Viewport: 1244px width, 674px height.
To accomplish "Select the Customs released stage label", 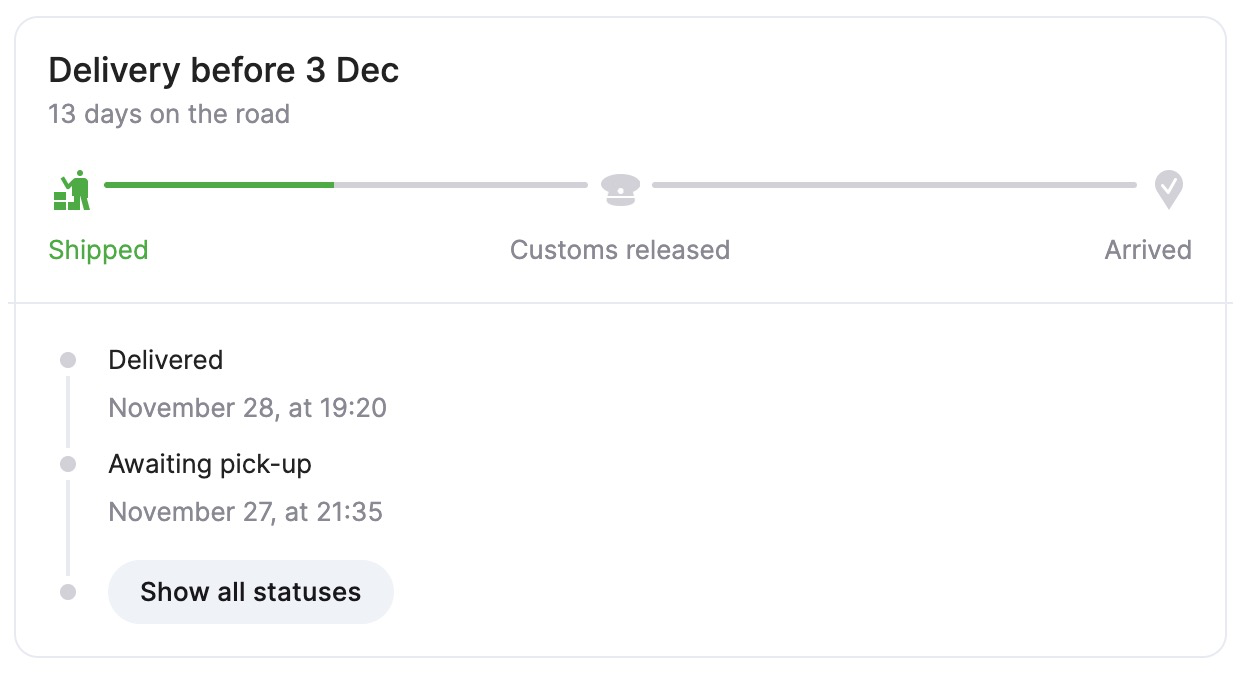I will click(620, 250).
